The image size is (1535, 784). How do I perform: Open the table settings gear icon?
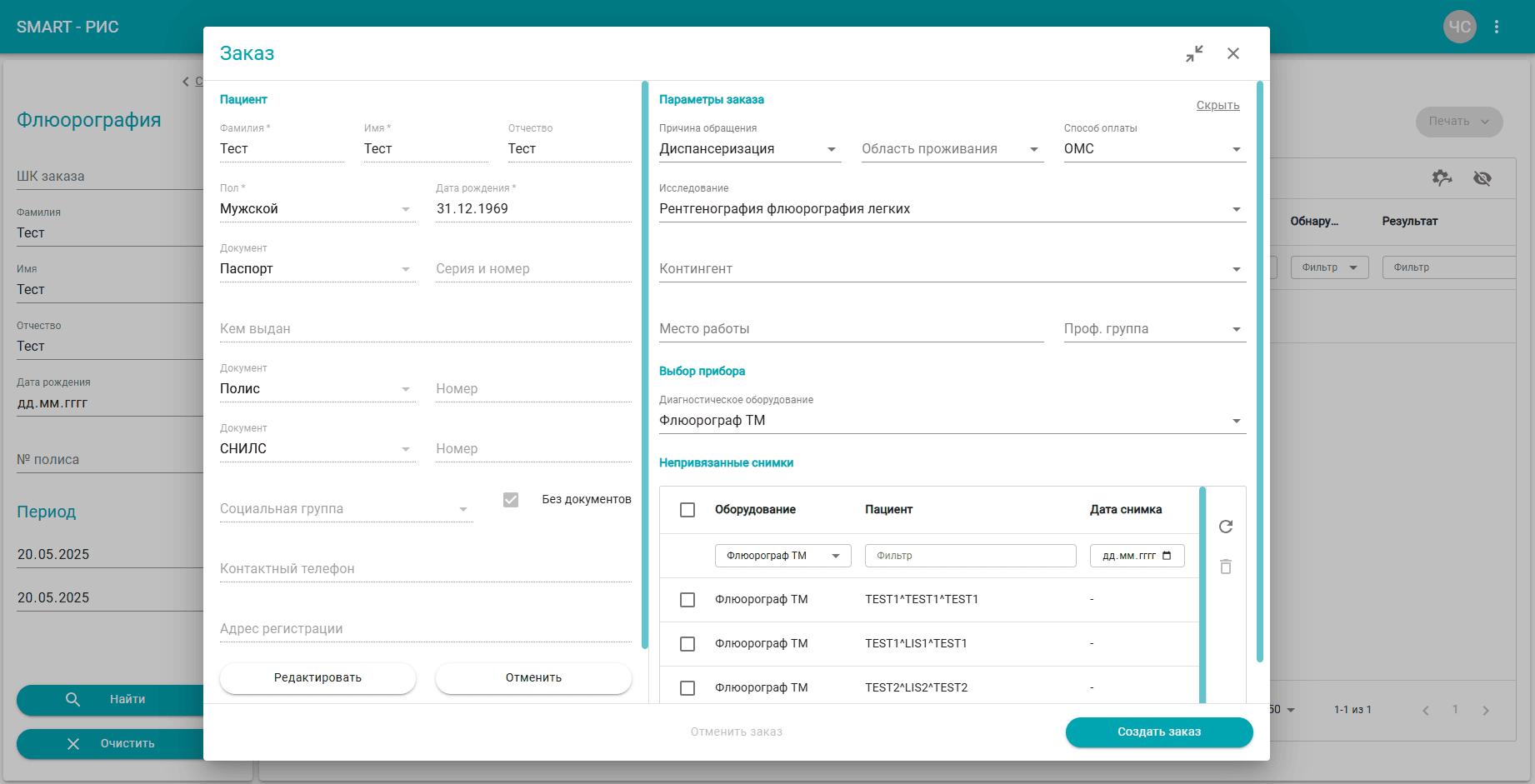[x=1442, y=177]
